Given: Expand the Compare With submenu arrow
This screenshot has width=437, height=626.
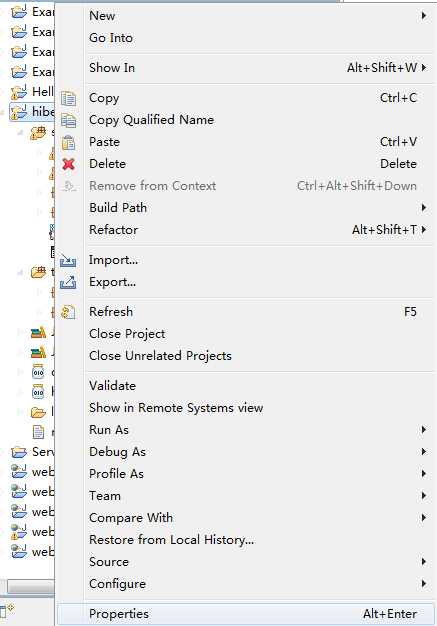Looking at the screenshot, I should click(423, 518).
